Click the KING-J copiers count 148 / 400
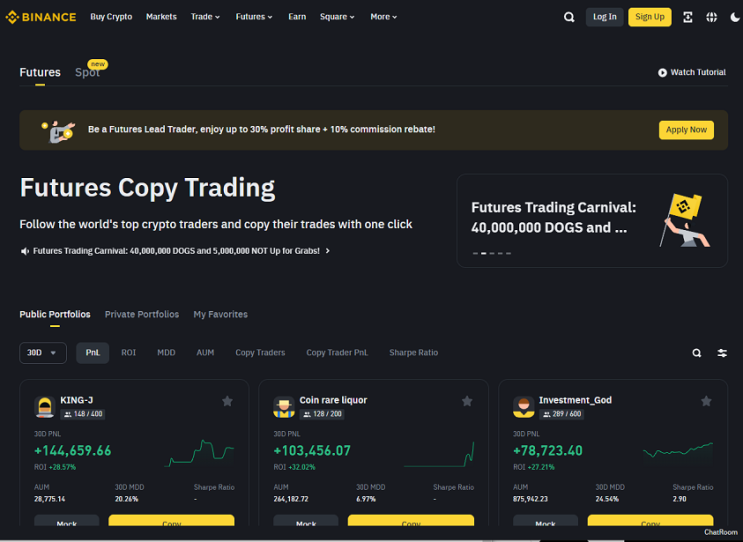 83,414
